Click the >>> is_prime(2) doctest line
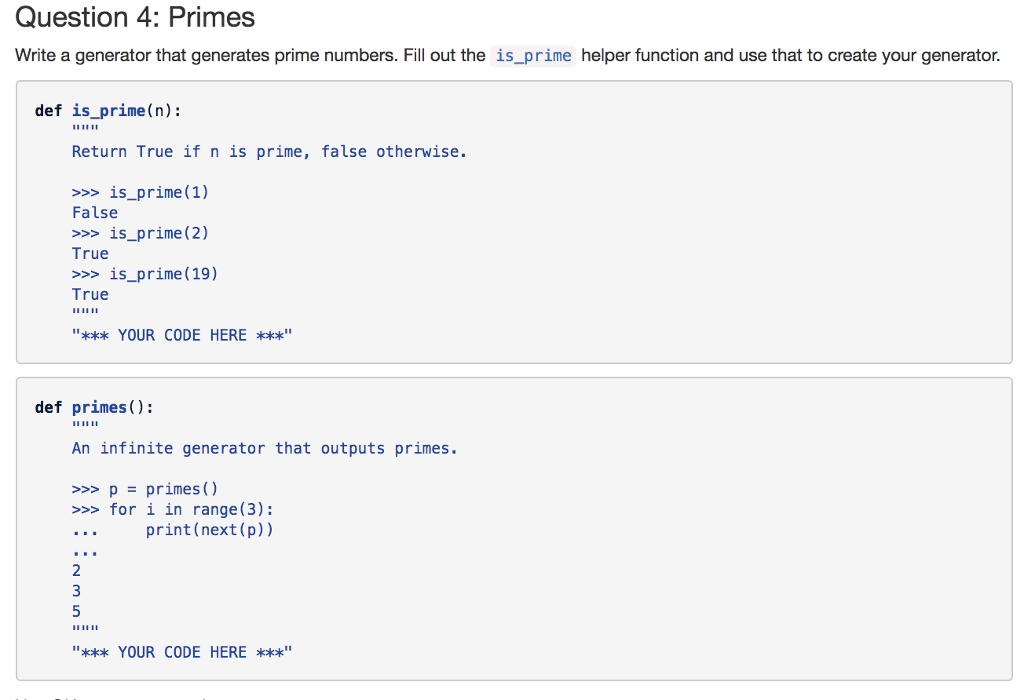The width and height of the screenshot is (1024, 700). 140,233
